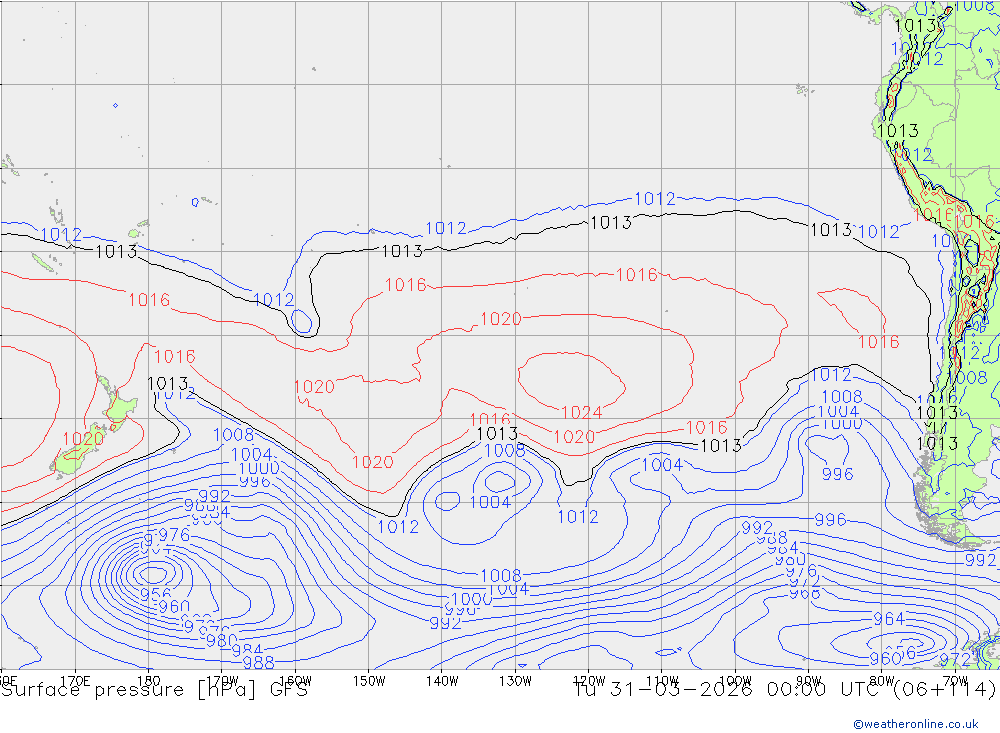Click the 90W longitude axis label
Screen dimensions: 1000x733
tap(808, 680)
